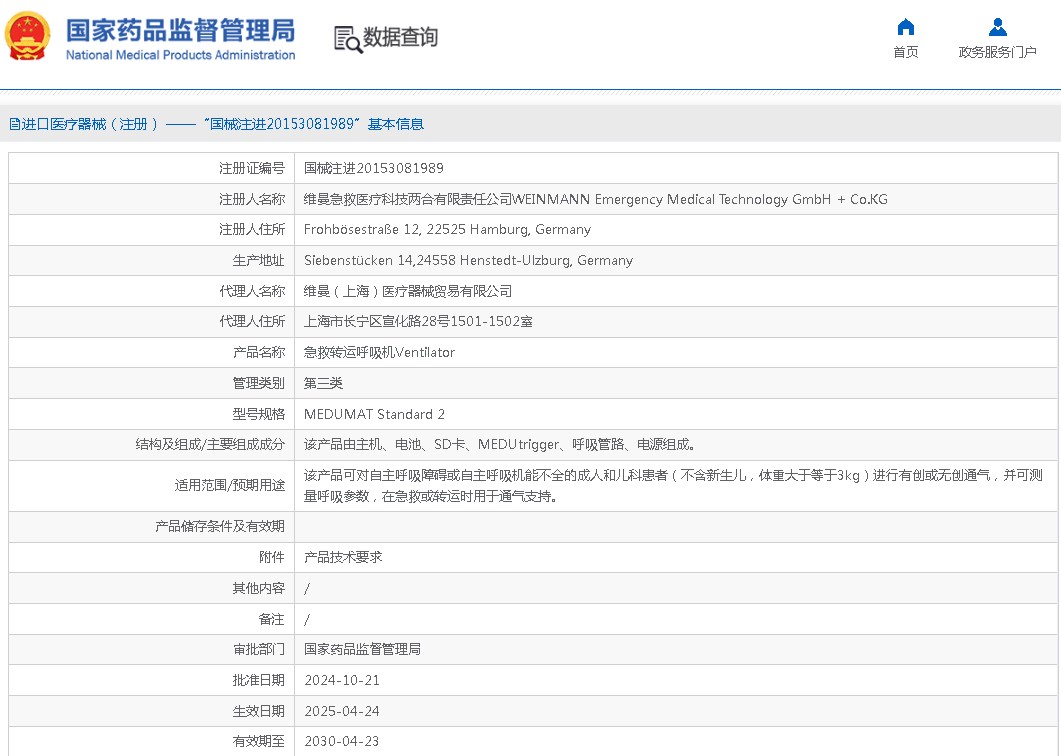Click 国家药品监督管理局 header title
The width and height of the screenshot is (1061, 756).
180,30
